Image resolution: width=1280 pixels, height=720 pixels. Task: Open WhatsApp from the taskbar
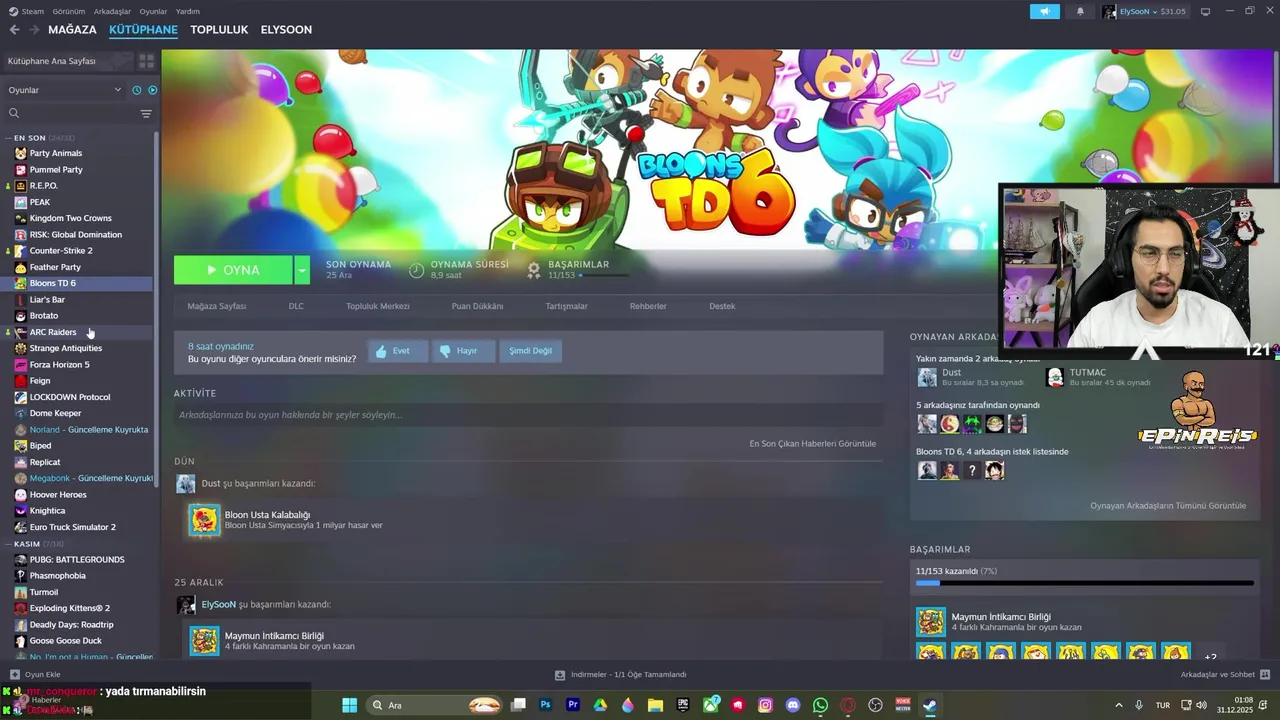coord(820,705)
